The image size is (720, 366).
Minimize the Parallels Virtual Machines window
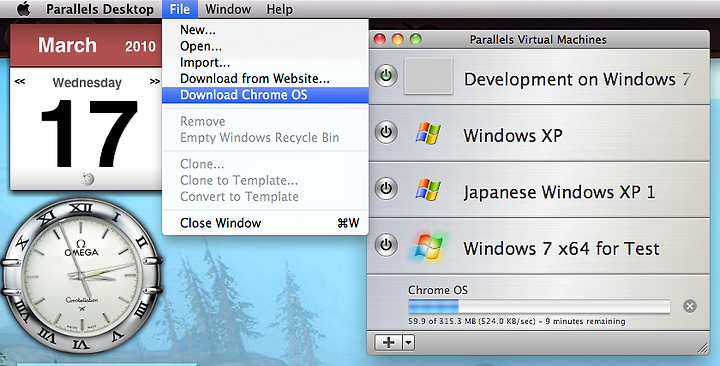[x=398, y=39]
